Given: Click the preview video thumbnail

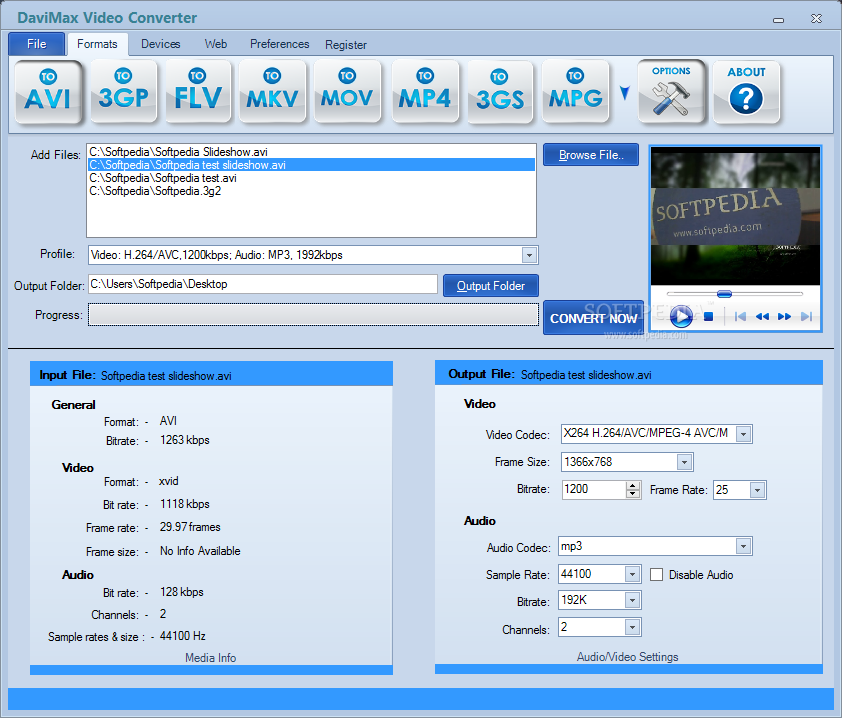Looking at the screenshot, I should click(735, 216).
